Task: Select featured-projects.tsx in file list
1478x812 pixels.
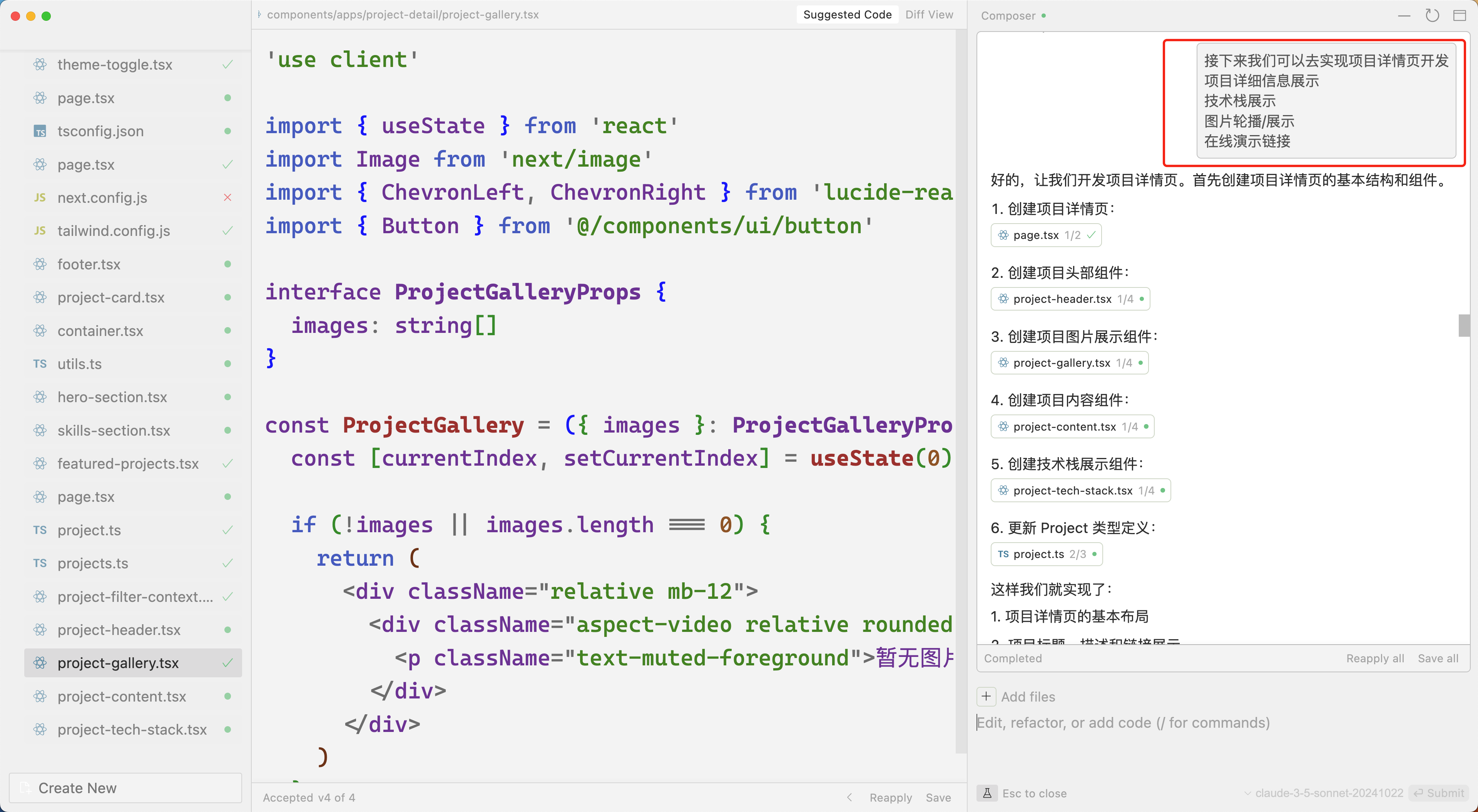Action: pyautogui.click(x=132, y=464)
